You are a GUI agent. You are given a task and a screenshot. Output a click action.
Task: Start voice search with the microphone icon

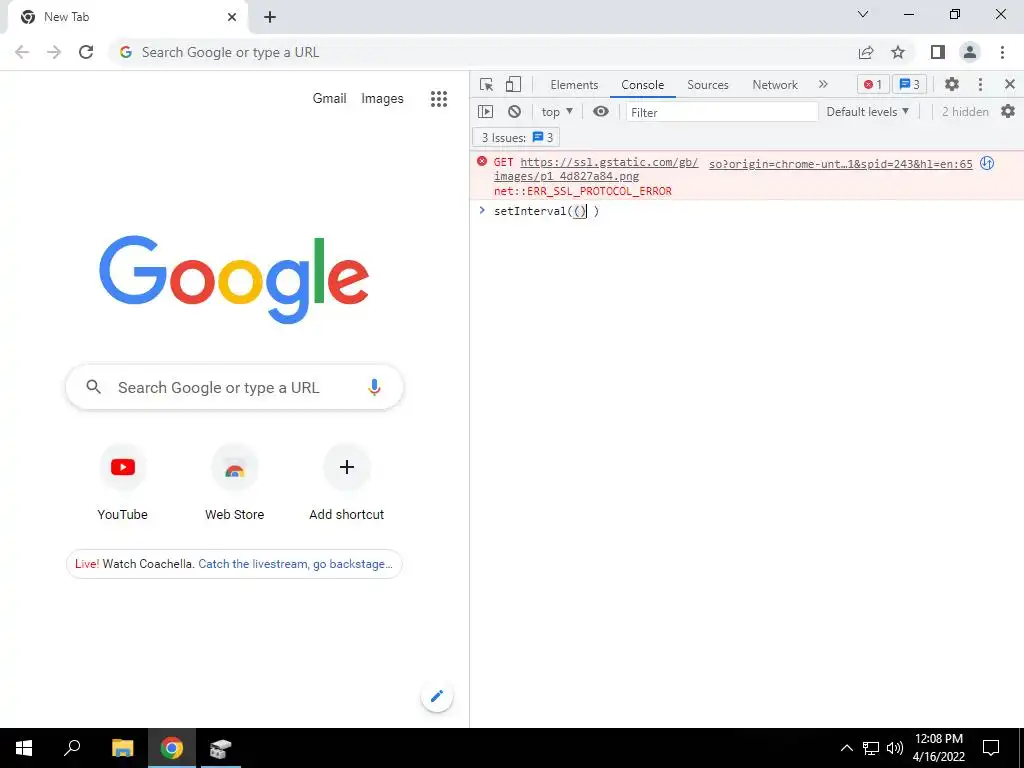click(x=374, y=387)
